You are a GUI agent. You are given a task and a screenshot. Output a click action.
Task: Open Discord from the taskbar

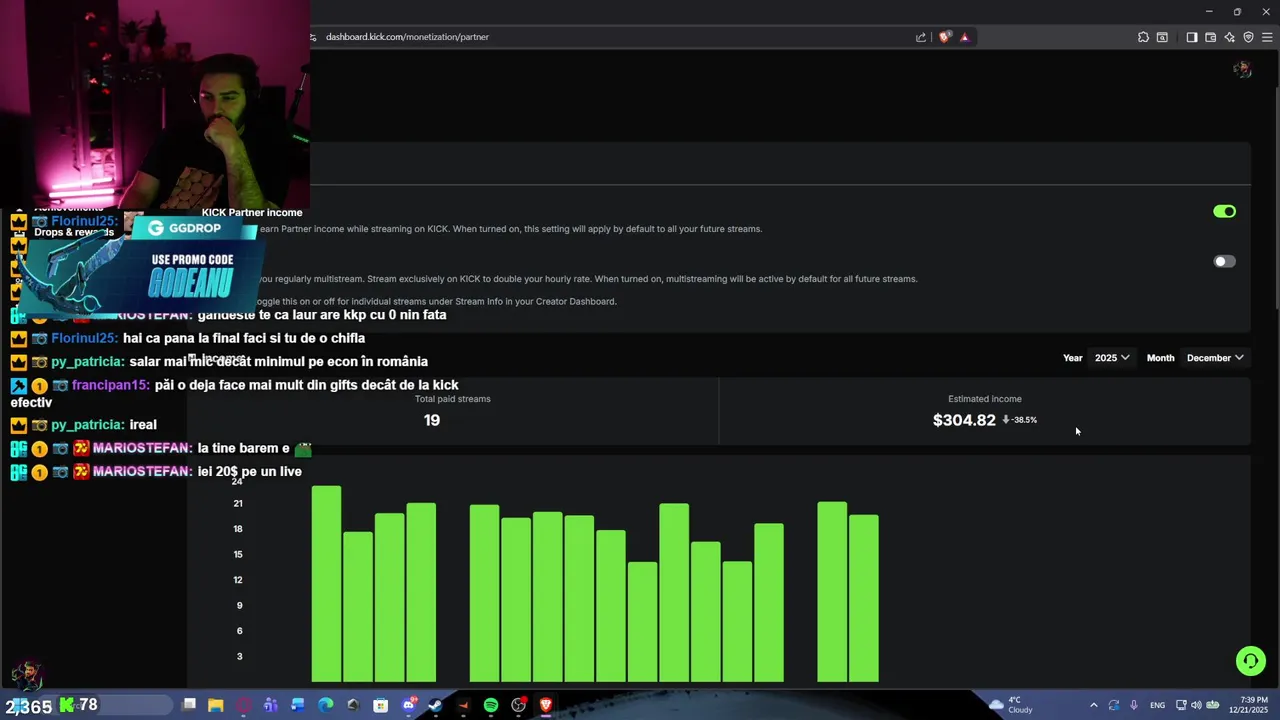[408, 705]
